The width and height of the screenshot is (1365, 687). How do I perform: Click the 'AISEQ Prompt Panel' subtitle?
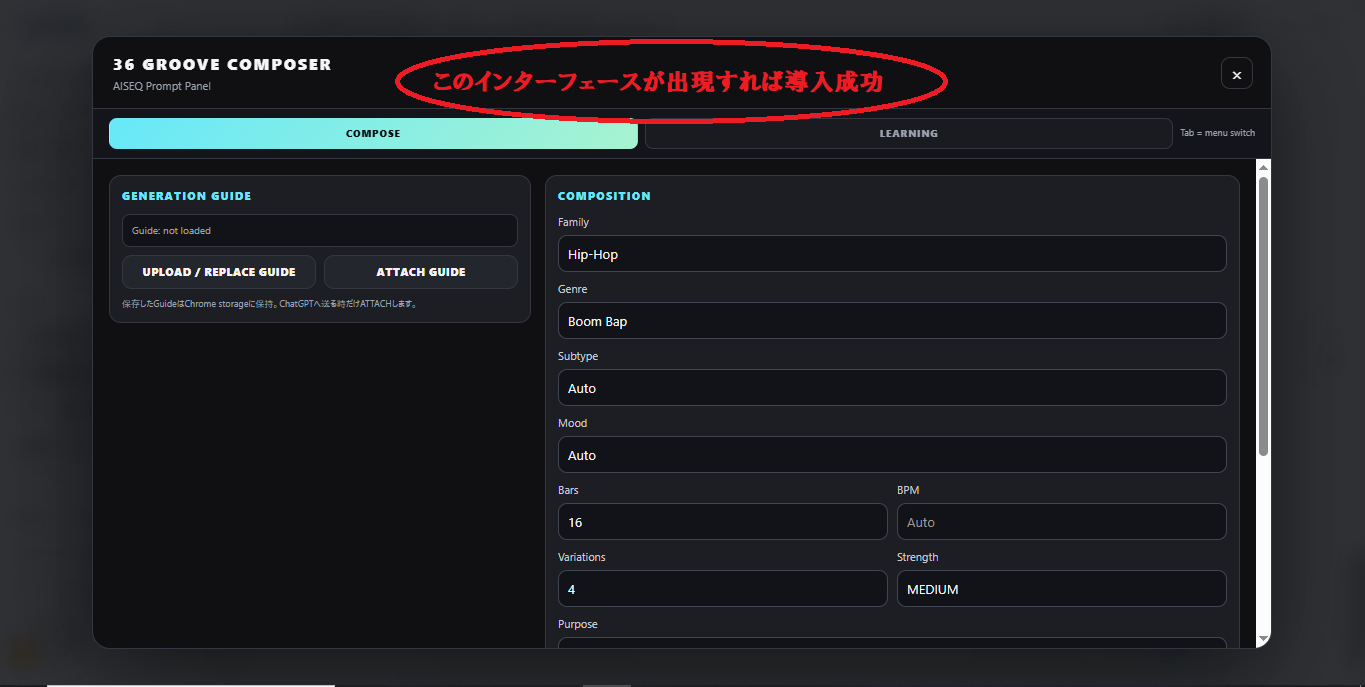click(162, 86)
